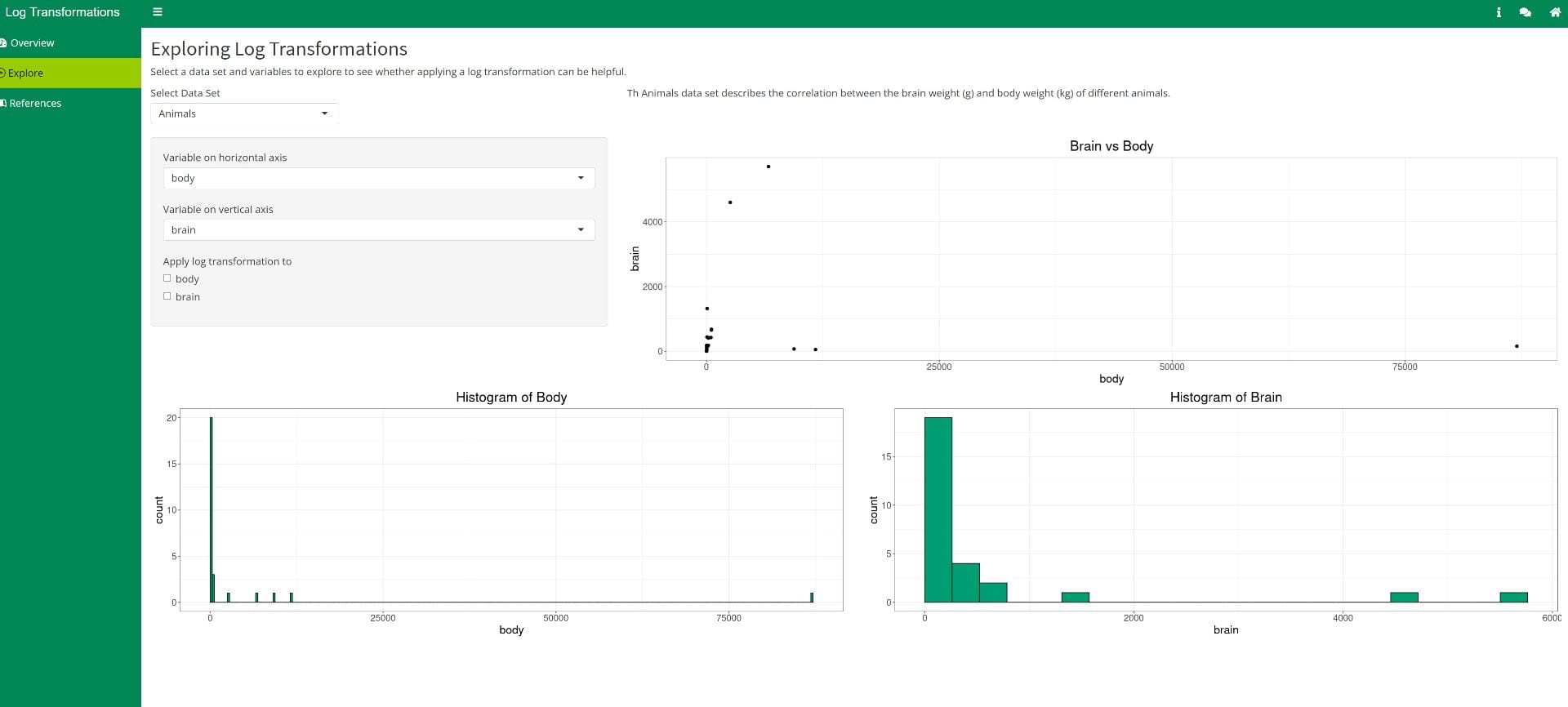Go to home via house icon

(x=1555, y=12)
